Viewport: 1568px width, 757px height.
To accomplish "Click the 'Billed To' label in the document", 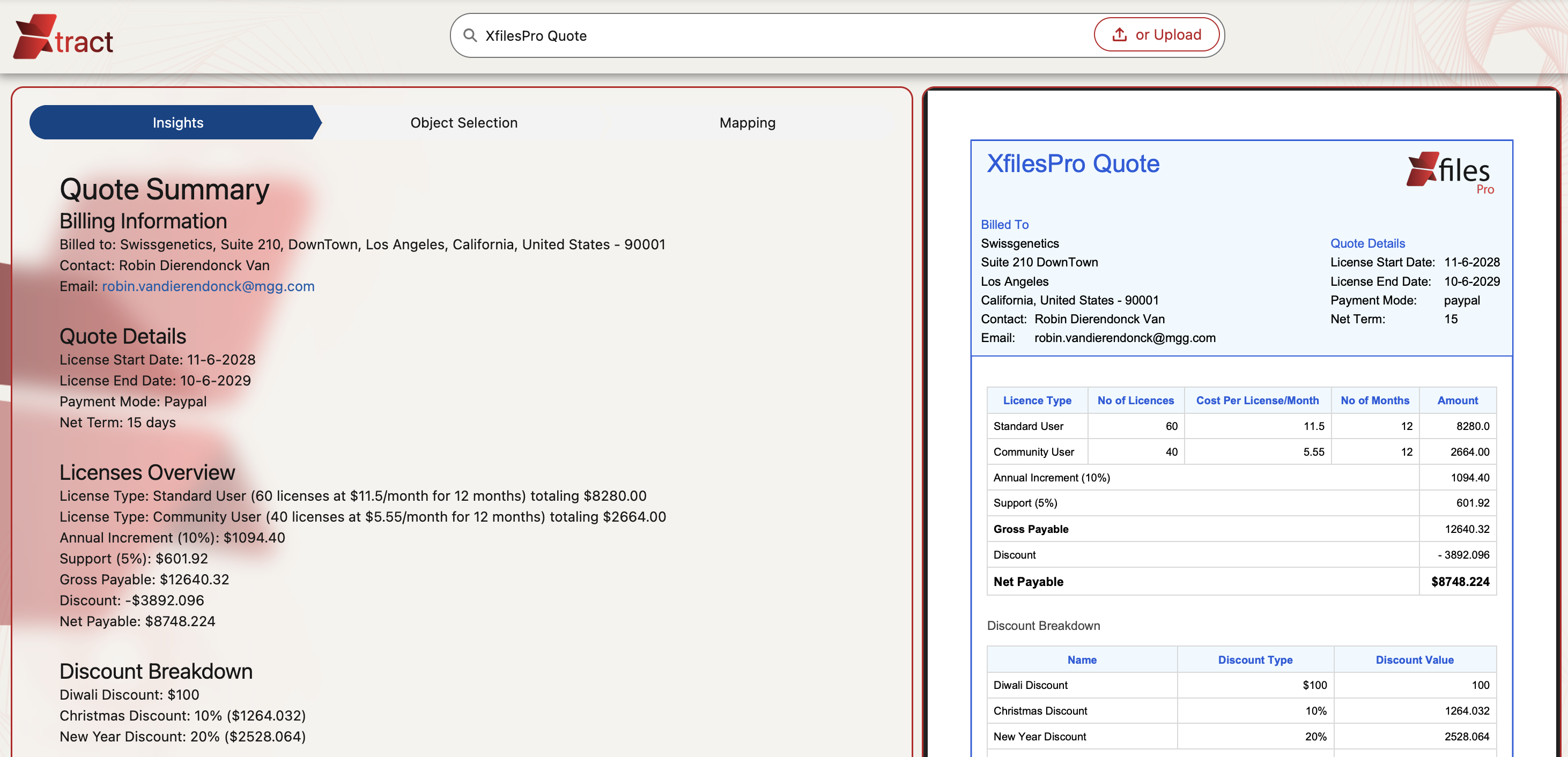I will click(x=1005, y=225).
